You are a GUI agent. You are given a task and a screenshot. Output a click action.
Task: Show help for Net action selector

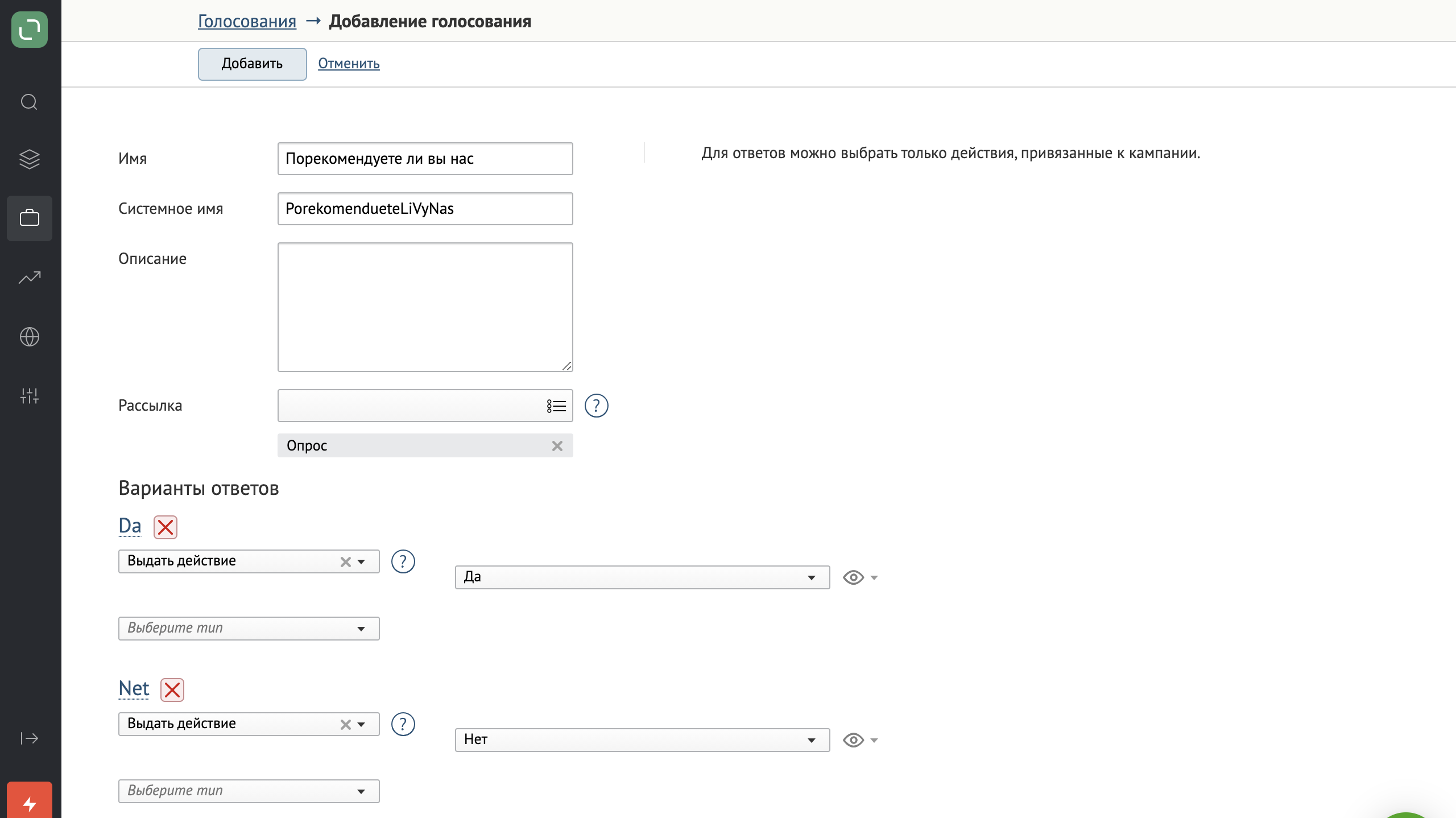tap(403, 724)
